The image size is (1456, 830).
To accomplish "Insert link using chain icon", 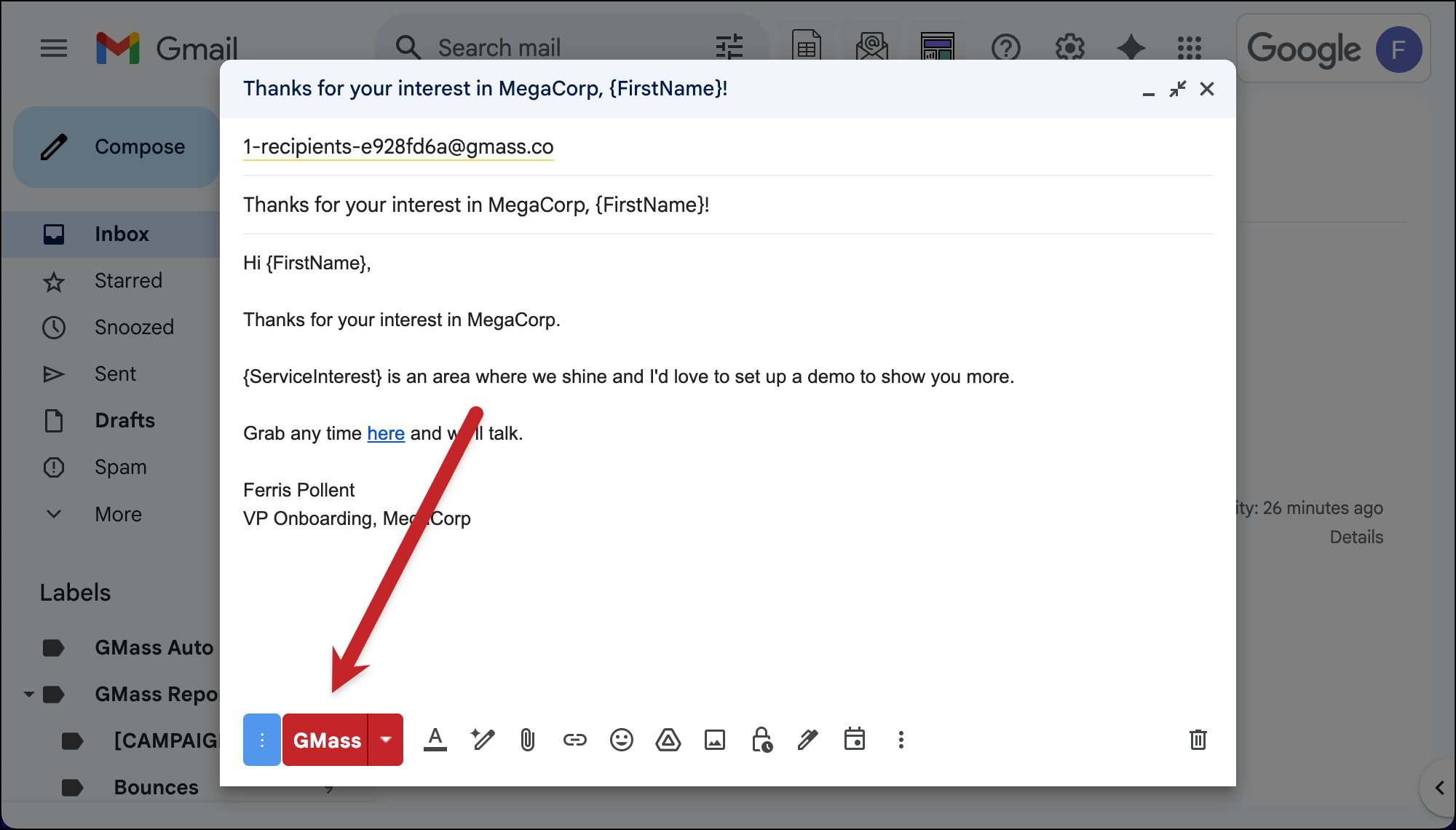I will (574, 740).
